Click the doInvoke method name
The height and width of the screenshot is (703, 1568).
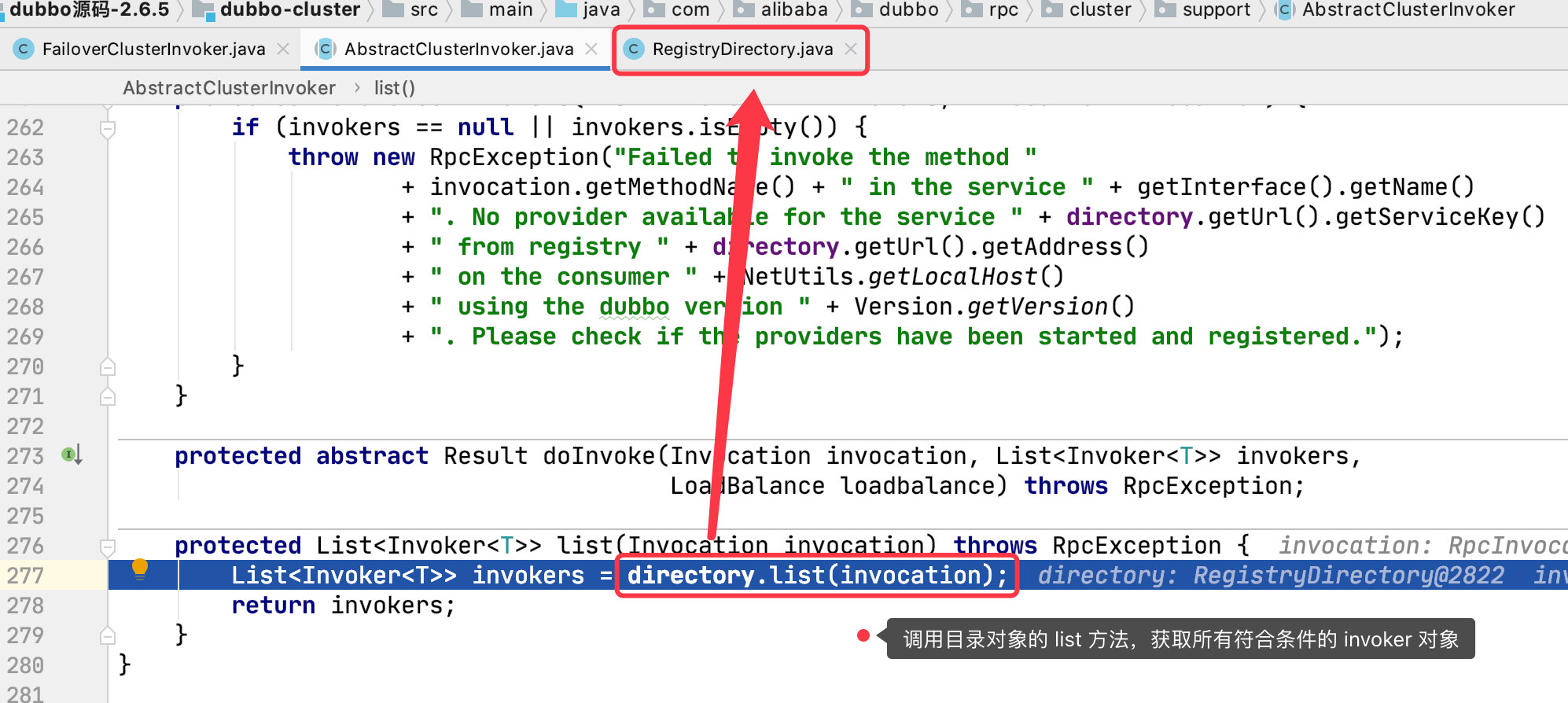tap(598, 456)
